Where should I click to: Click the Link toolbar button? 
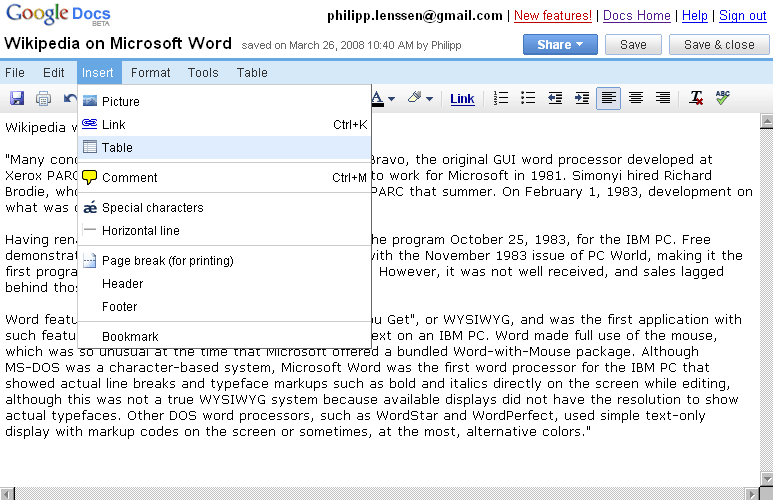point(462,99)
